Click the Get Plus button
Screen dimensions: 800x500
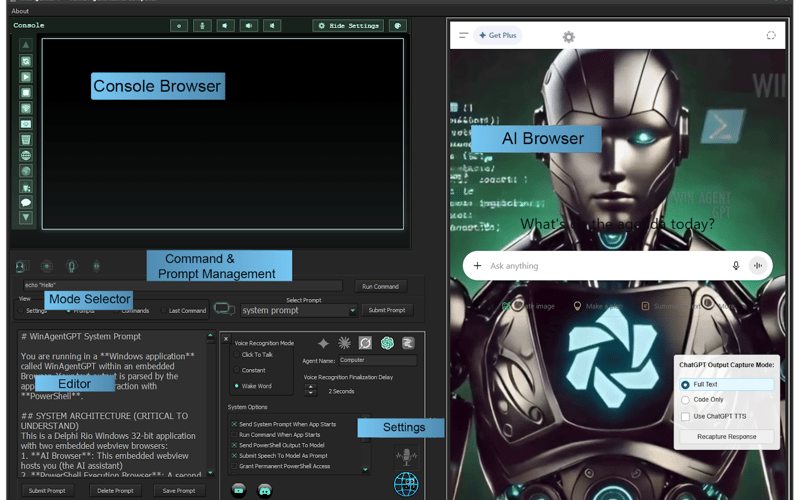tap(498, 35)
